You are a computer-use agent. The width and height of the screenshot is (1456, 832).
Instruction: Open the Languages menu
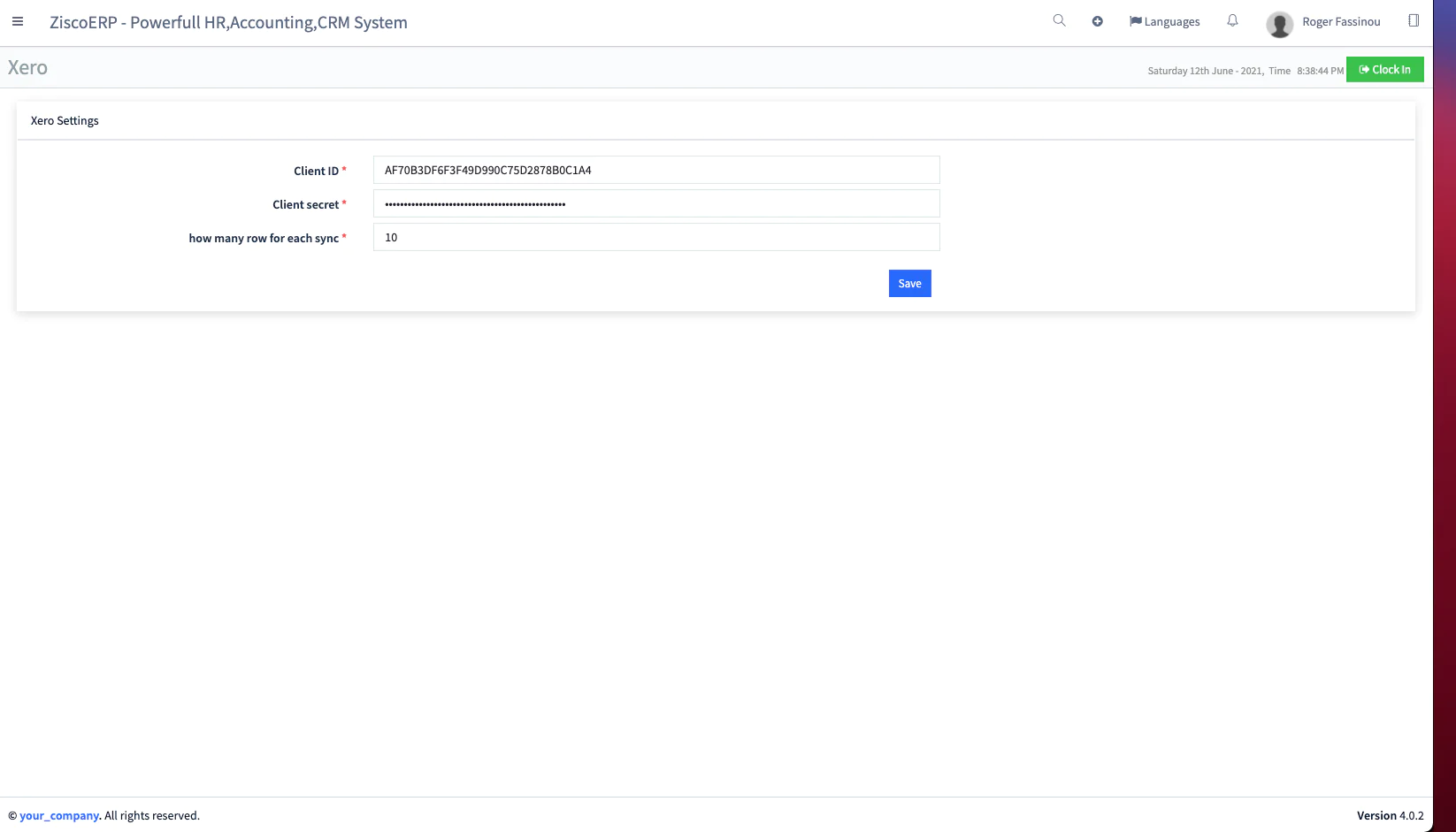[1164, 21]
